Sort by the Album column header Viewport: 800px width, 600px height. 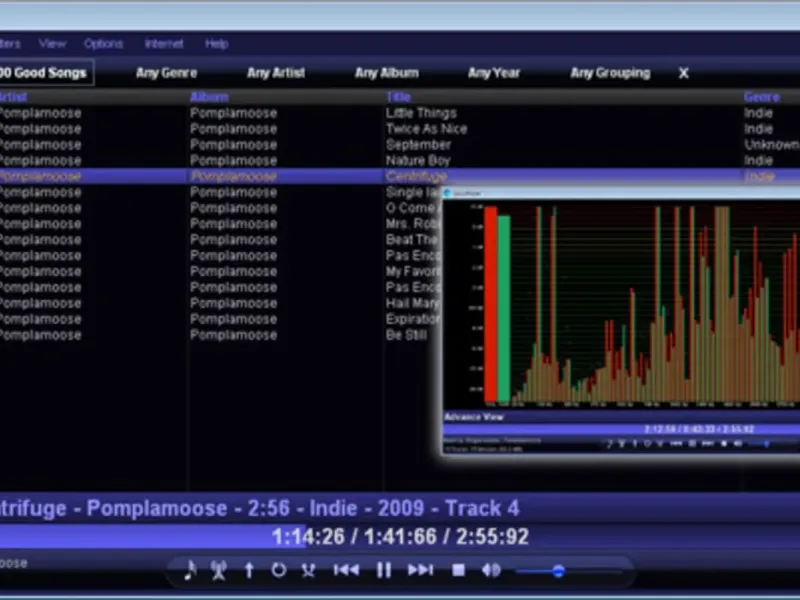pos(209,97)
